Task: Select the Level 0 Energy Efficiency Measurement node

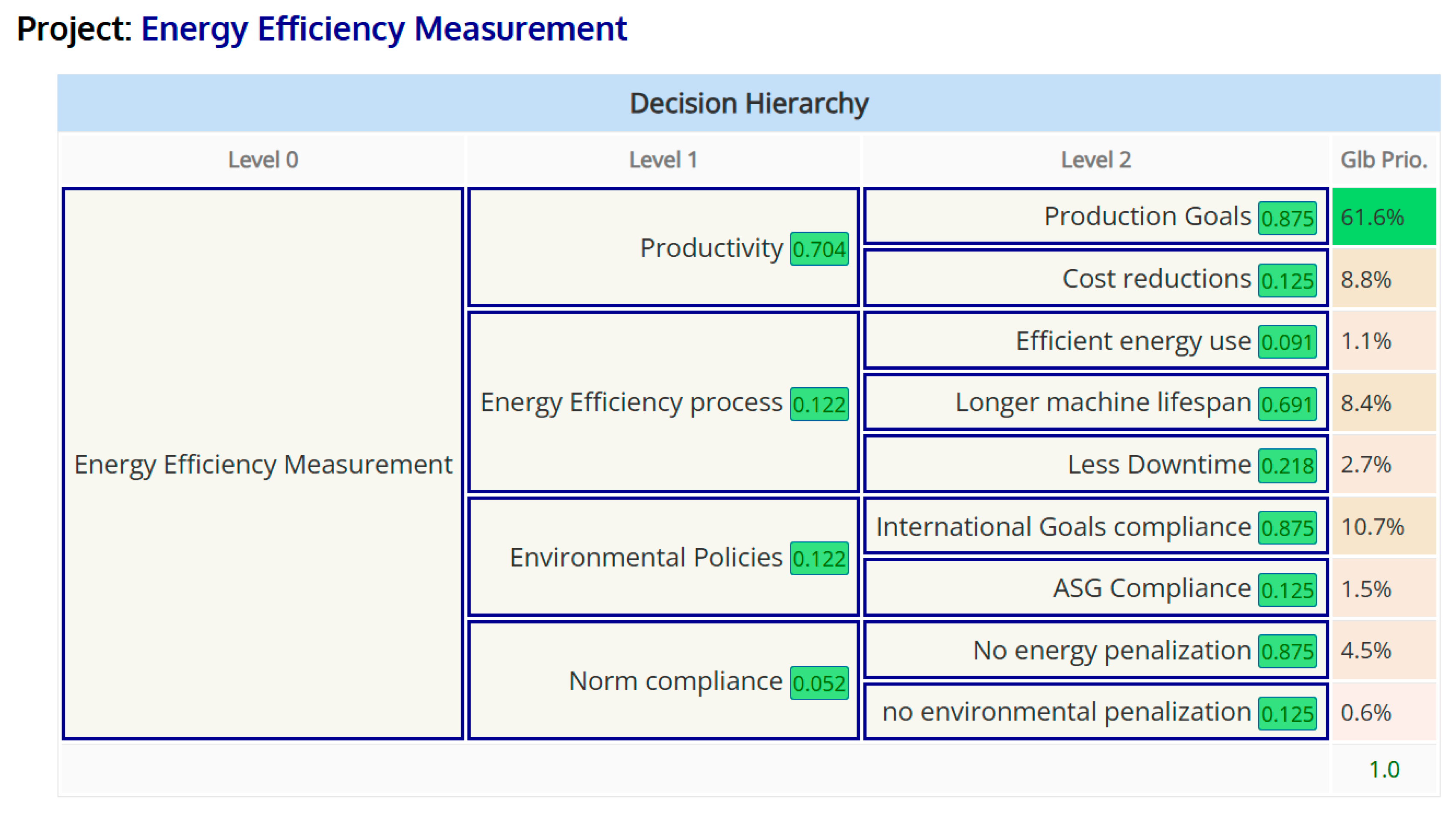Action: 263,465
